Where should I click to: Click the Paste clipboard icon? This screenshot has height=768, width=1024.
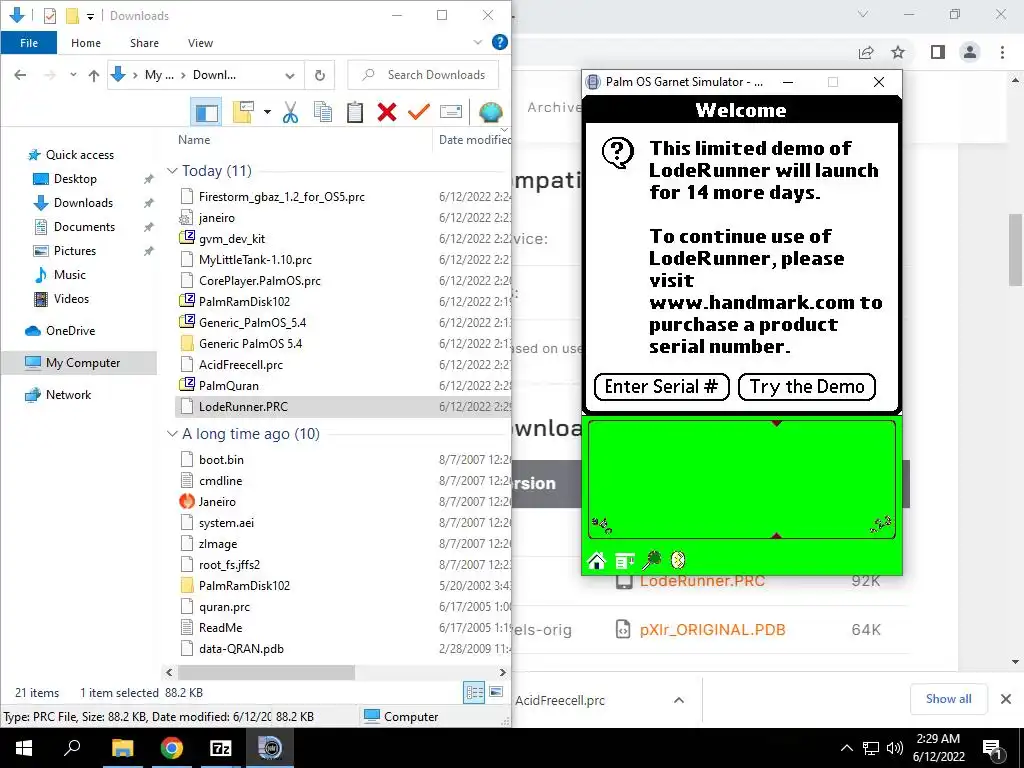pyautogui.click(x=355, y=112)
